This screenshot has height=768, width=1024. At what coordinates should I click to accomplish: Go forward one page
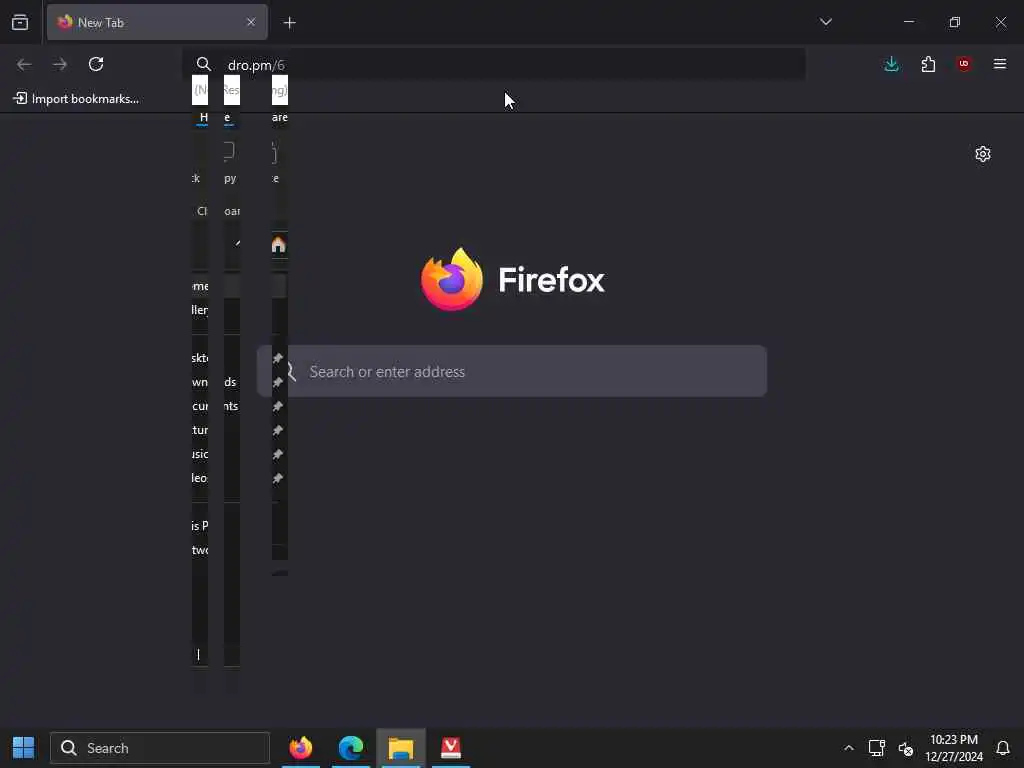(x=60, y=64)
